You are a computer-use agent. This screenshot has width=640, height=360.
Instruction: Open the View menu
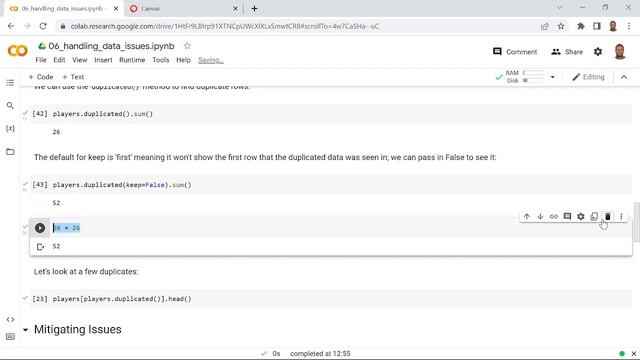[80, 60]
